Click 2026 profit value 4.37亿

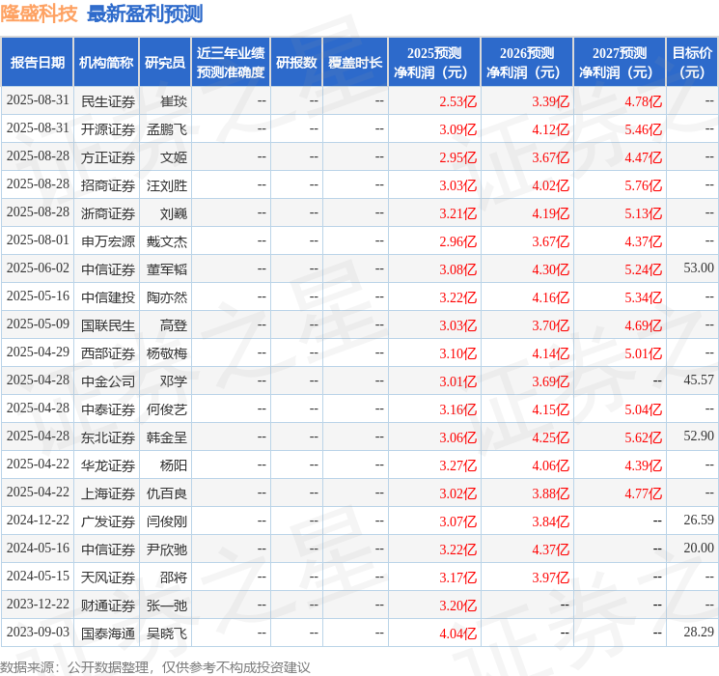[x=550, y=549]
